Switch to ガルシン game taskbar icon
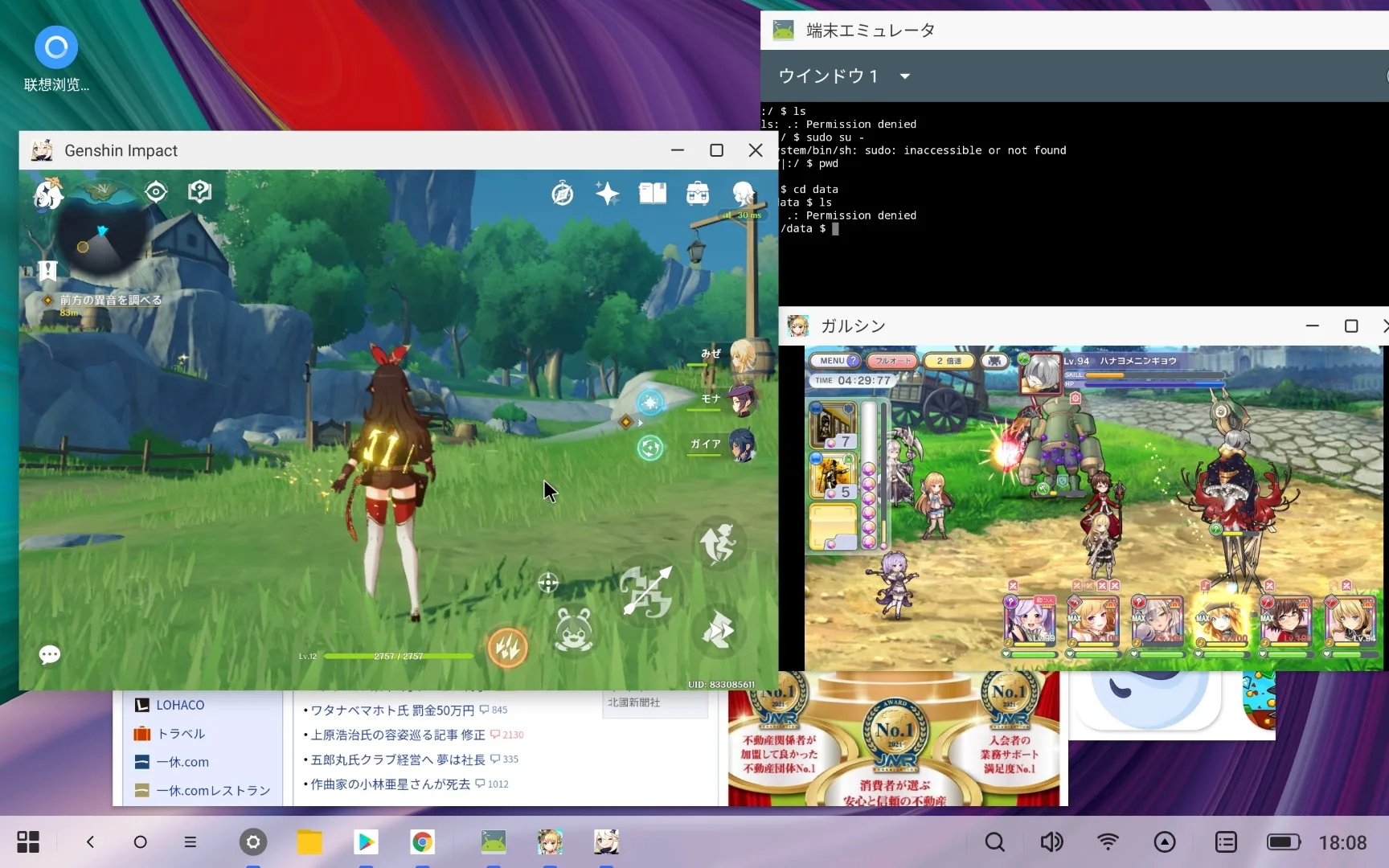 point(550,842)
